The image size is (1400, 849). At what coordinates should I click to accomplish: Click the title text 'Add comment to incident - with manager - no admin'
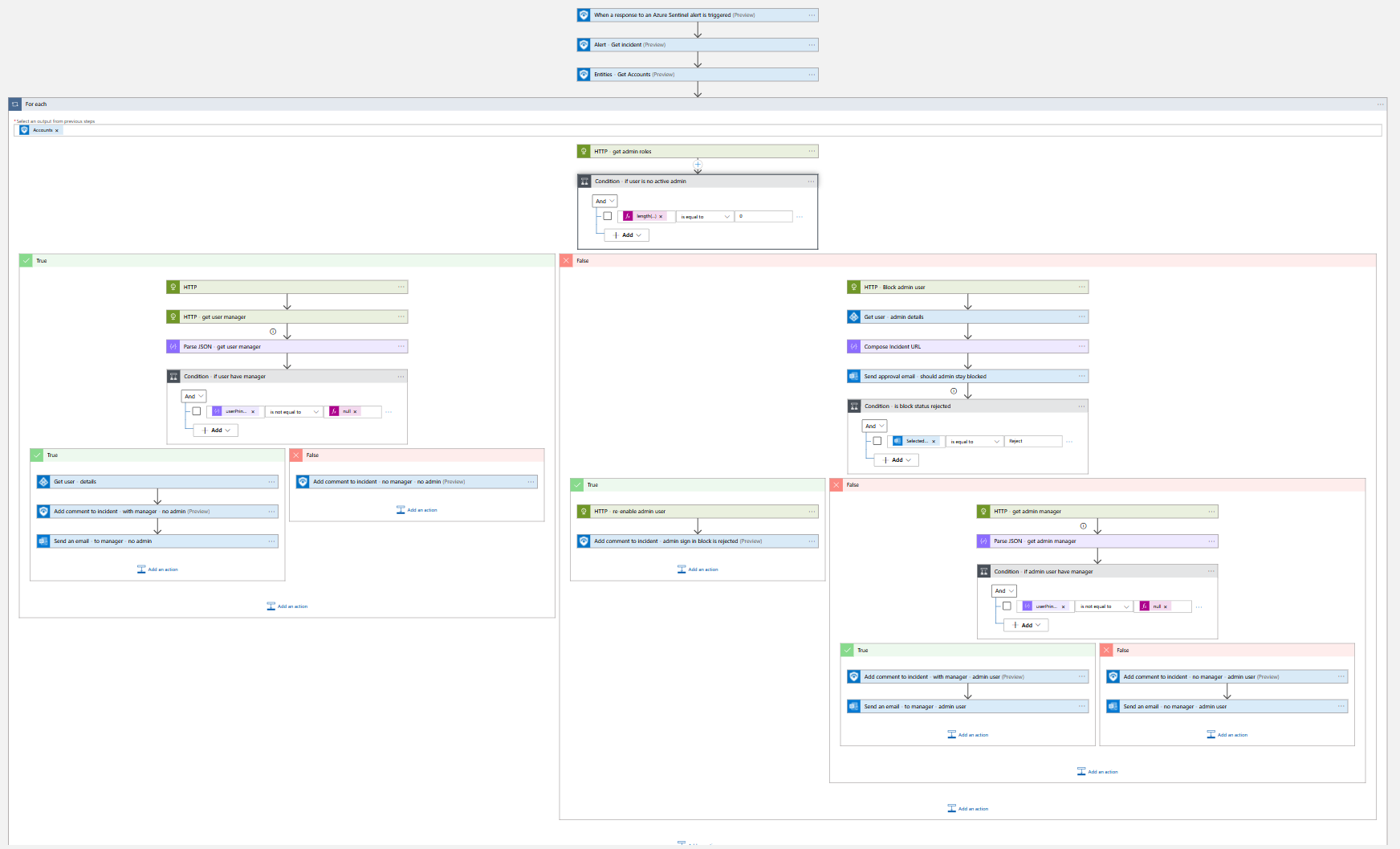[x=120, y=512]
